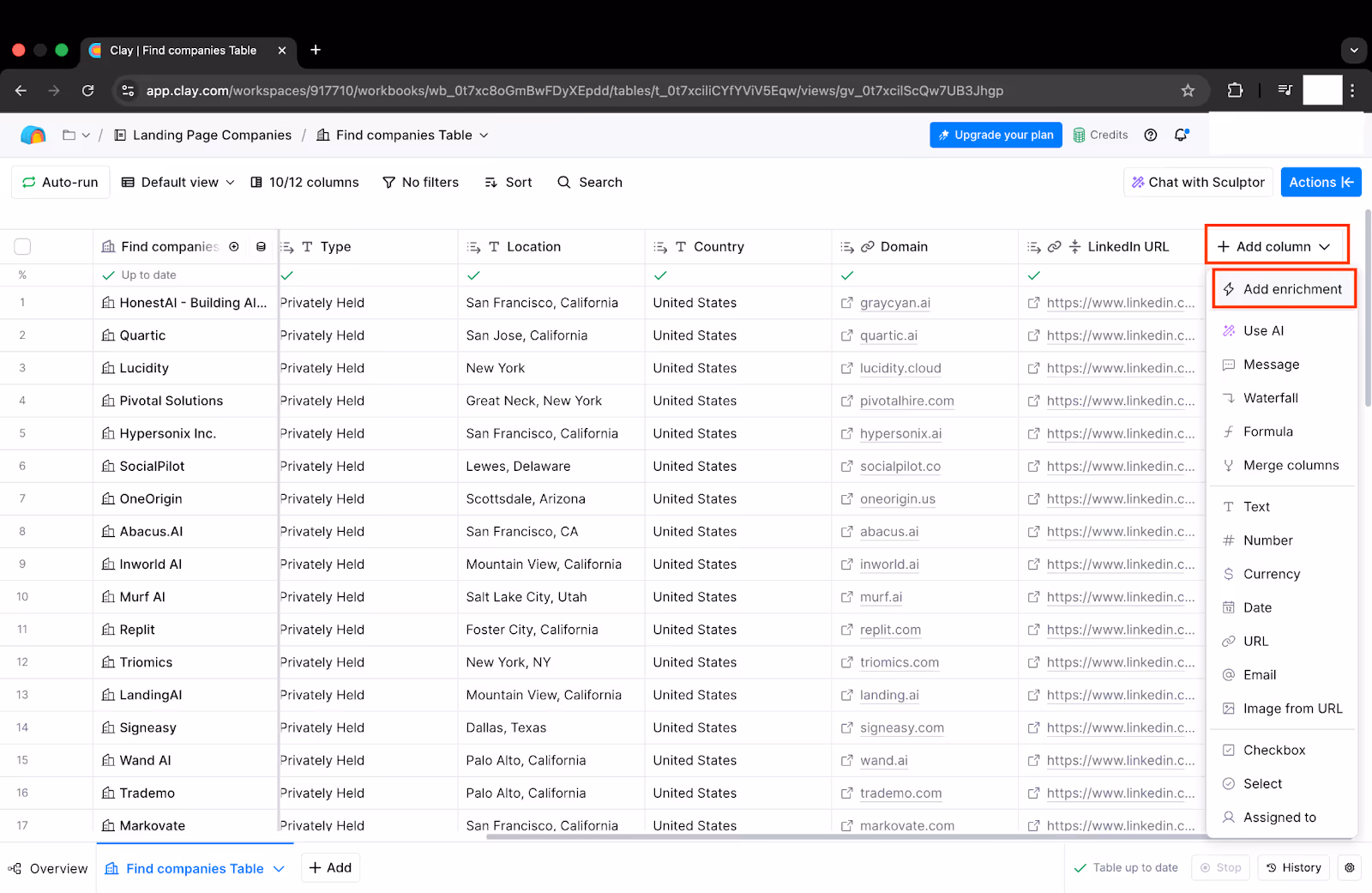This screenshot has width=1372, height=893.
Task: Select the Hypersonix Inc. company cell
Action: tap(185, 433)
